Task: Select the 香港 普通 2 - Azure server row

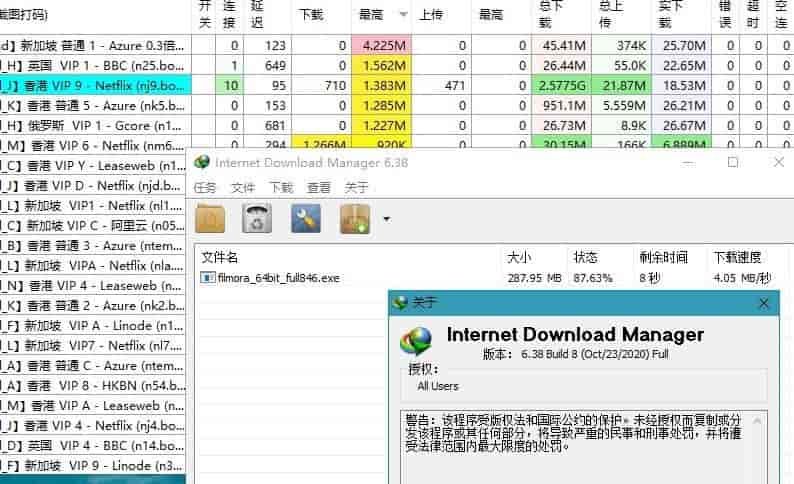Action: point(93,305)
